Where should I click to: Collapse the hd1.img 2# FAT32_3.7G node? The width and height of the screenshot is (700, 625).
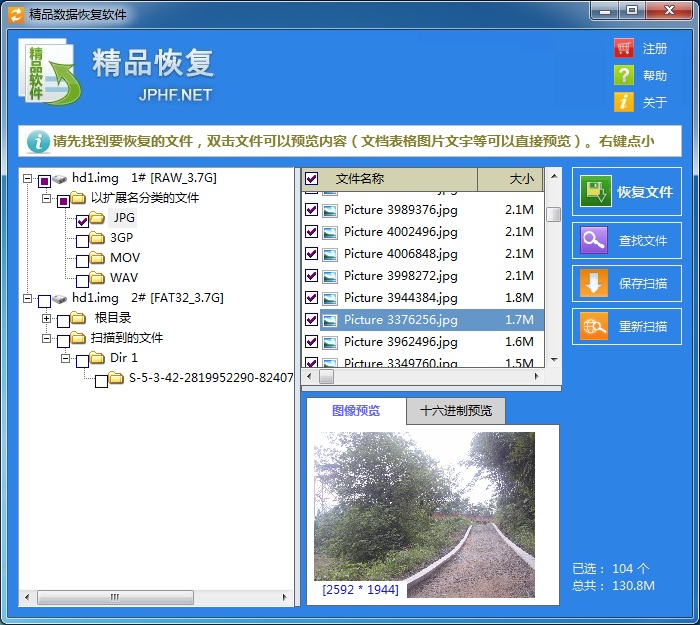(x=28, y=298)
